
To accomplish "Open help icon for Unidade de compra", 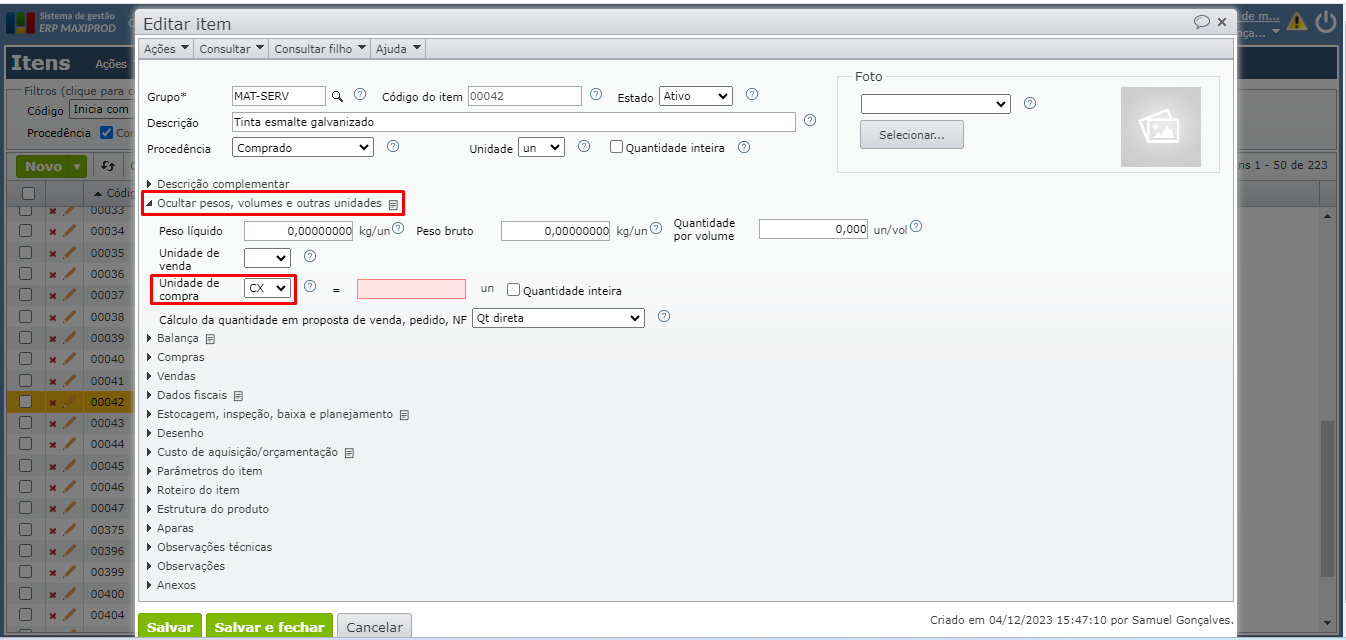I will (310, 286).
